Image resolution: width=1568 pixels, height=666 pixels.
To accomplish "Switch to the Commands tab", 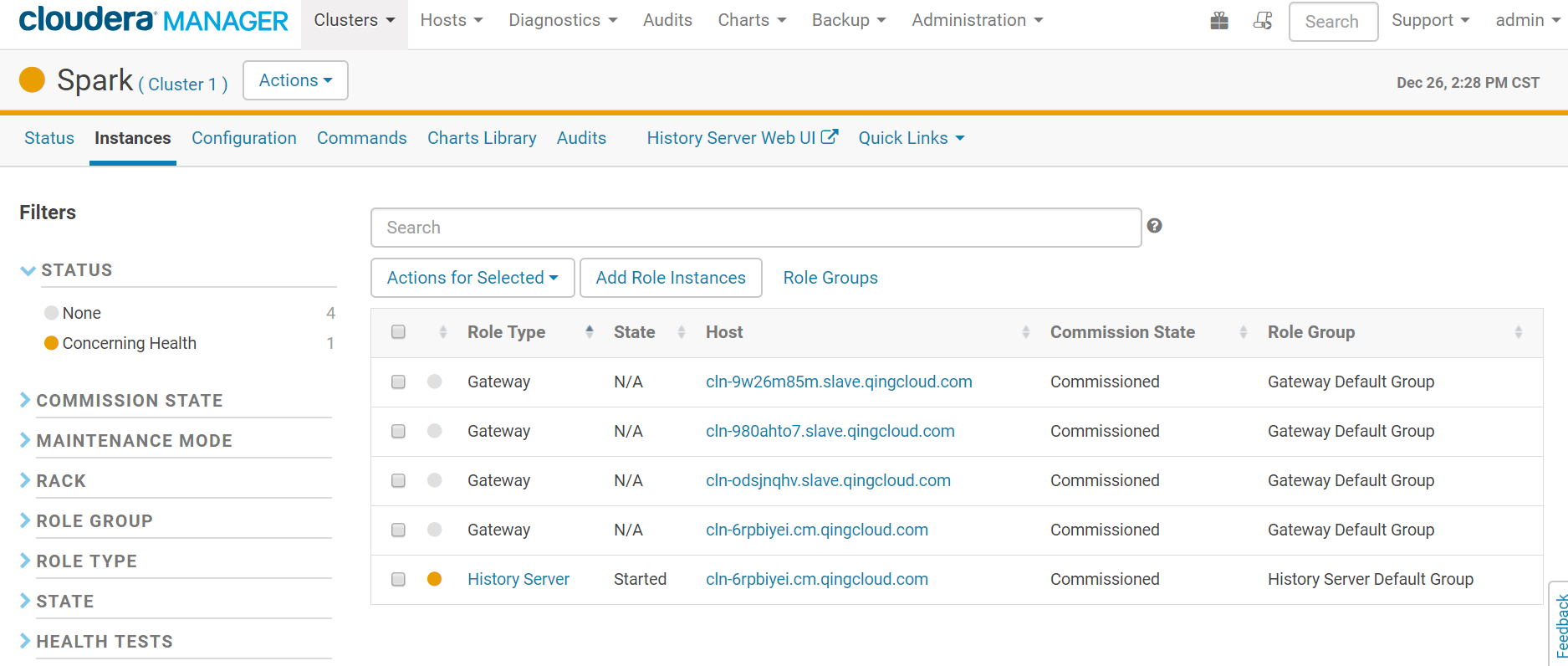I will (362, 138).
